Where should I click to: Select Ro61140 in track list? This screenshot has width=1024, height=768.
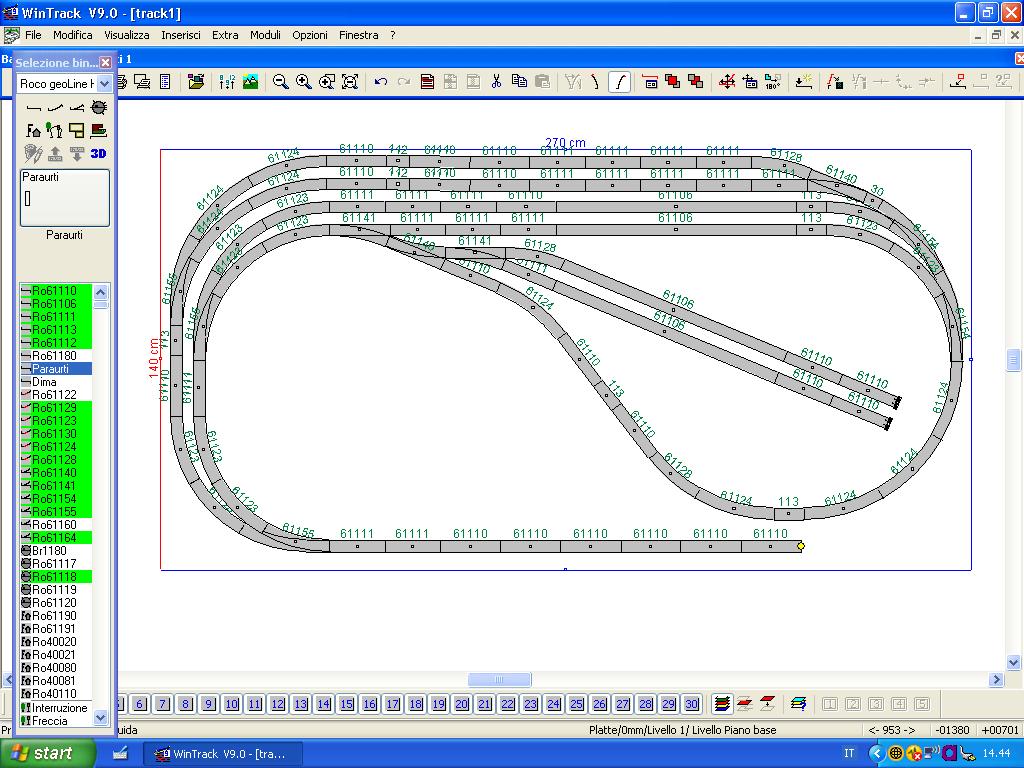(56, 473)
